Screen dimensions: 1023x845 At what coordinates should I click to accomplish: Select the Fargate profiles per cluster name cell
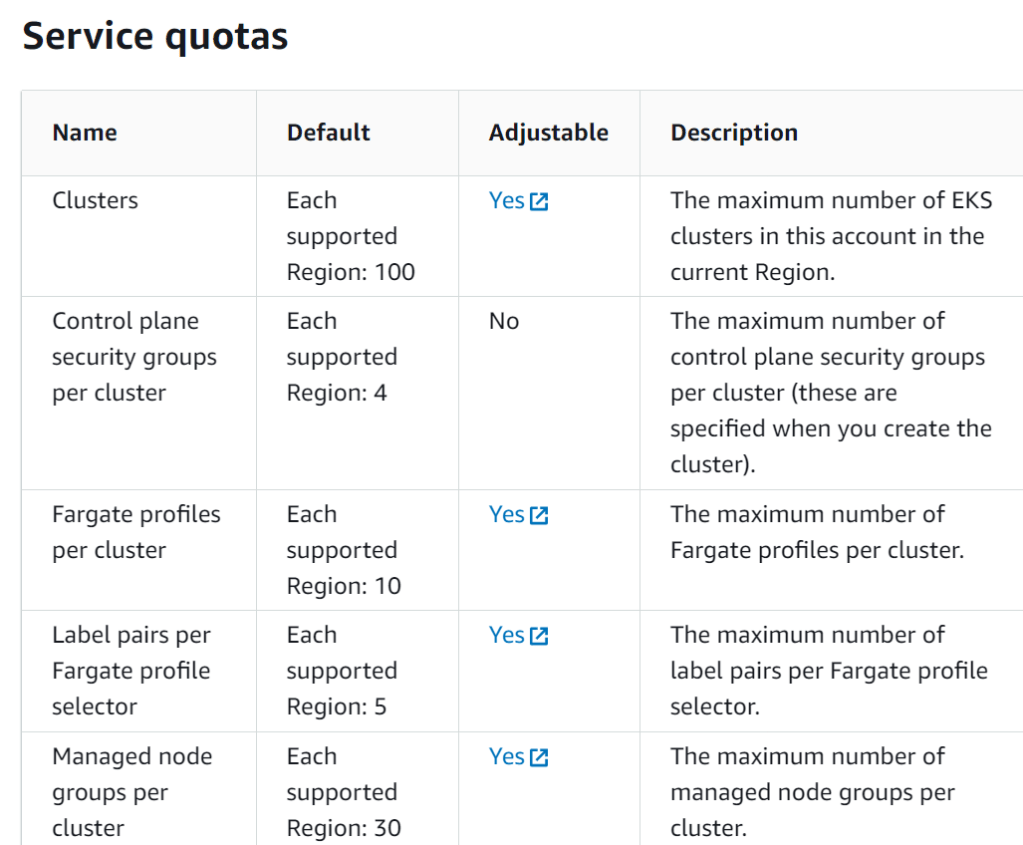coord(136,532)
